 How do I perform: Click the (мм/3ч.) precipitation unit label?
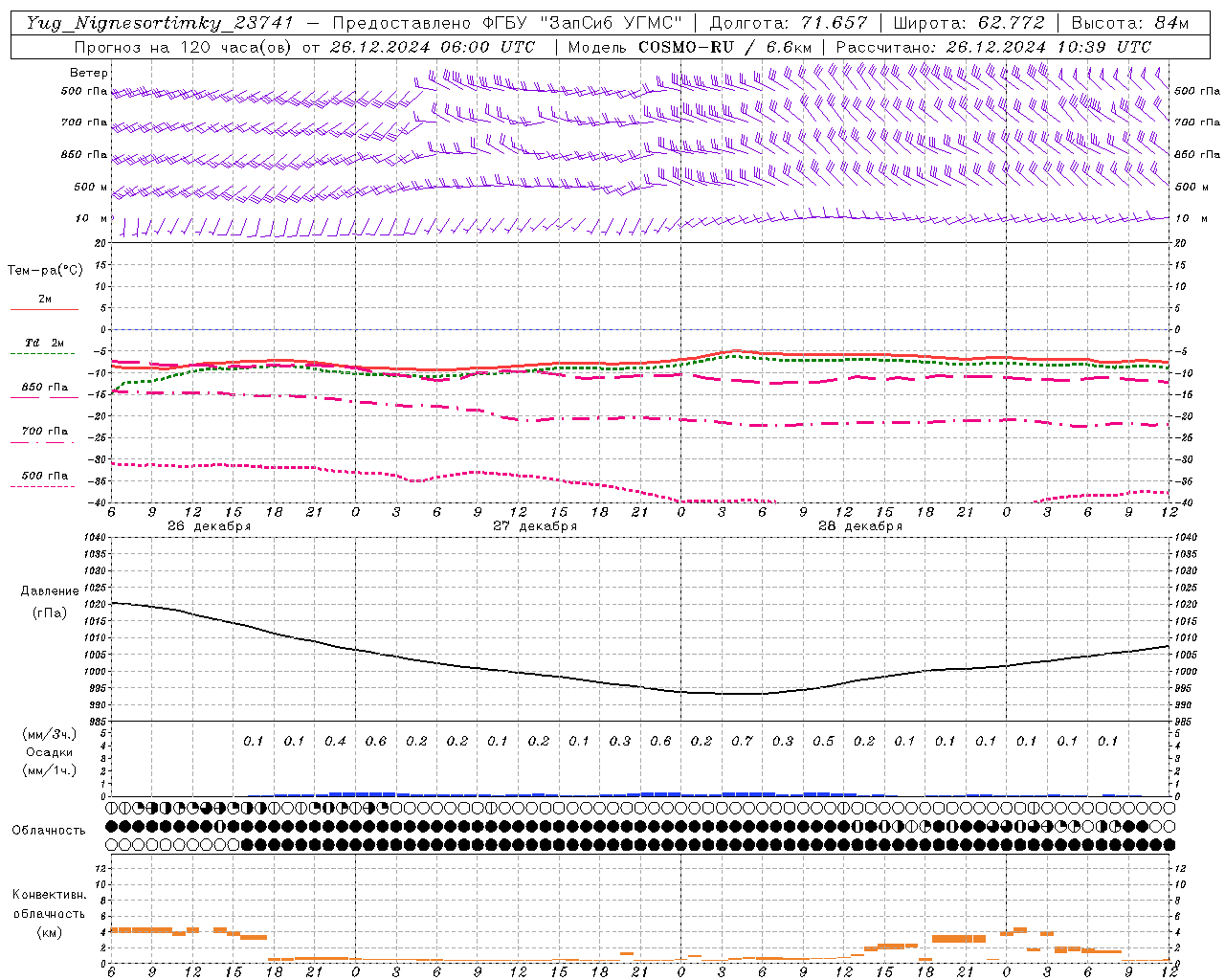coord(50,734)
